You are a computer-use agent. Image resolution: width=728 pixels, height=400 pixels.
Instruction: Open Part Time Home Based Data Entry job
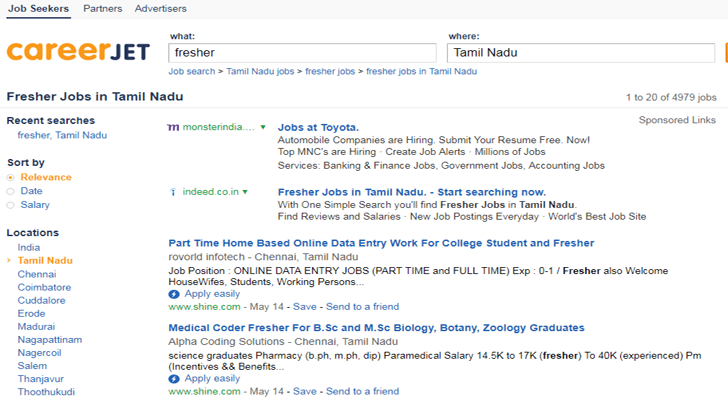tap(381, 243)
